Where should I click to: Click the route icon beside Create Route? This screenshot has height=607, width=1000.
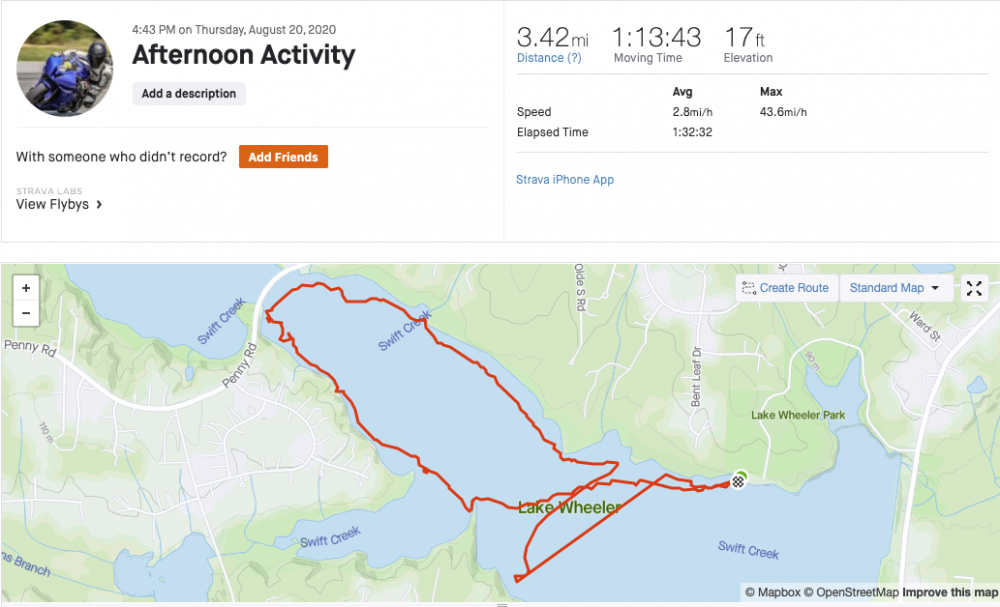748,288
